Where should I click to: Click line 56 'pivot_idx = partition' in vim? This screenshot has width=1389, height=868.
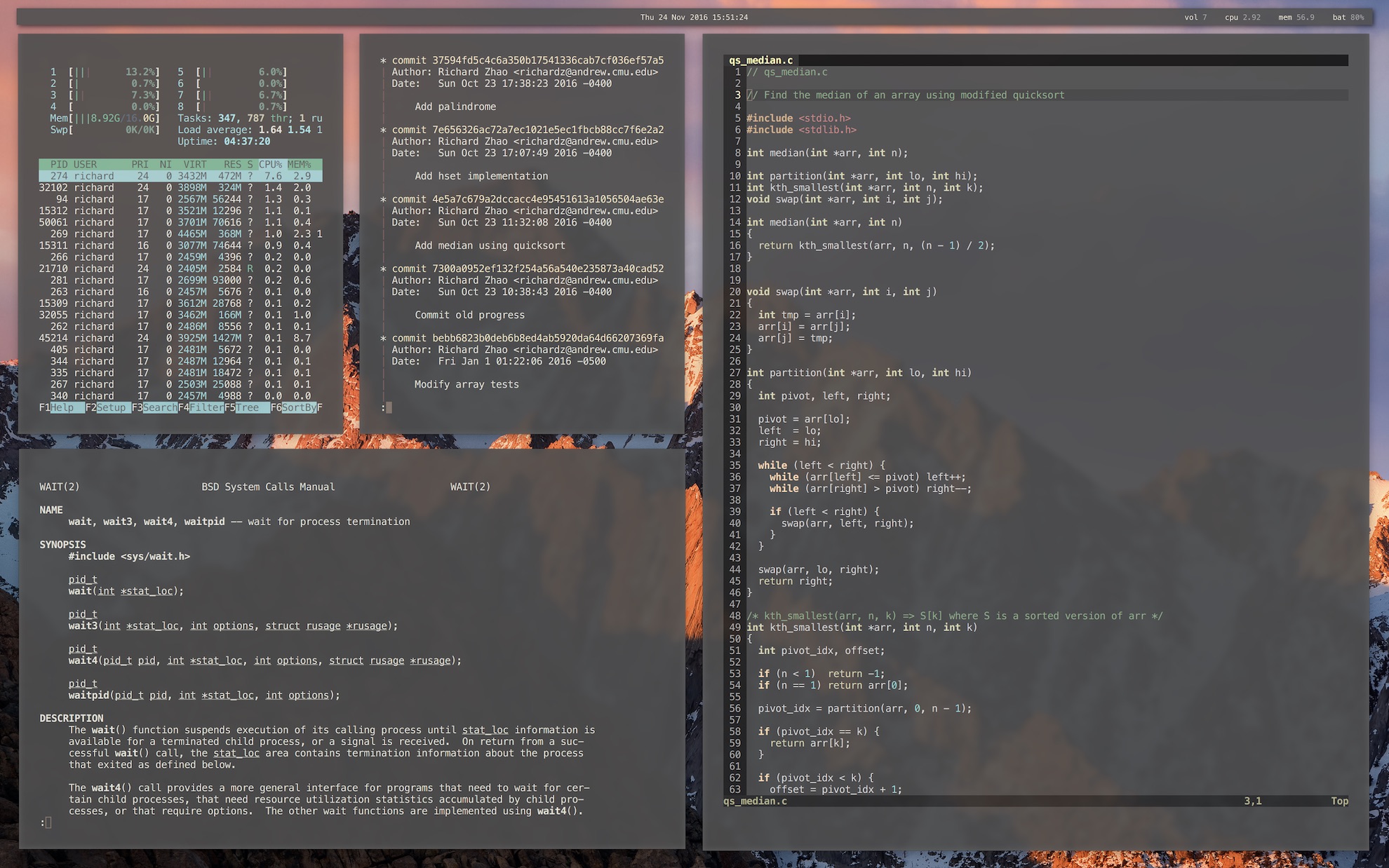(865, 708)
